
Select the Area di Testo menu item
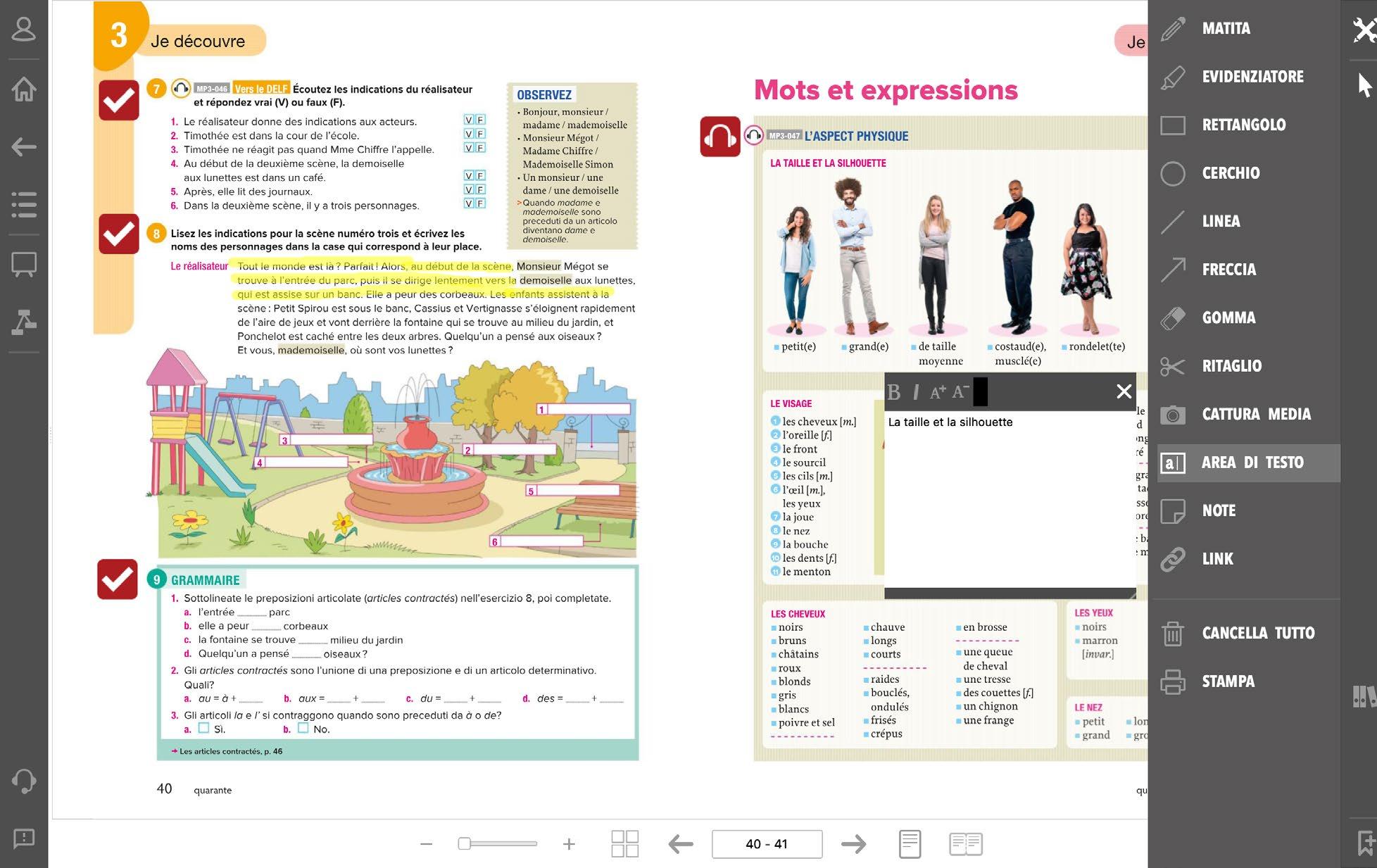click(x=1251, y=463)
